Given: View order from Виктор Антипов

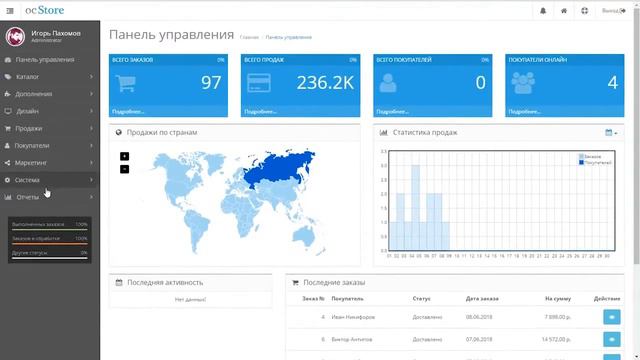Looking at the screenshot, I should tap(612, 339).
